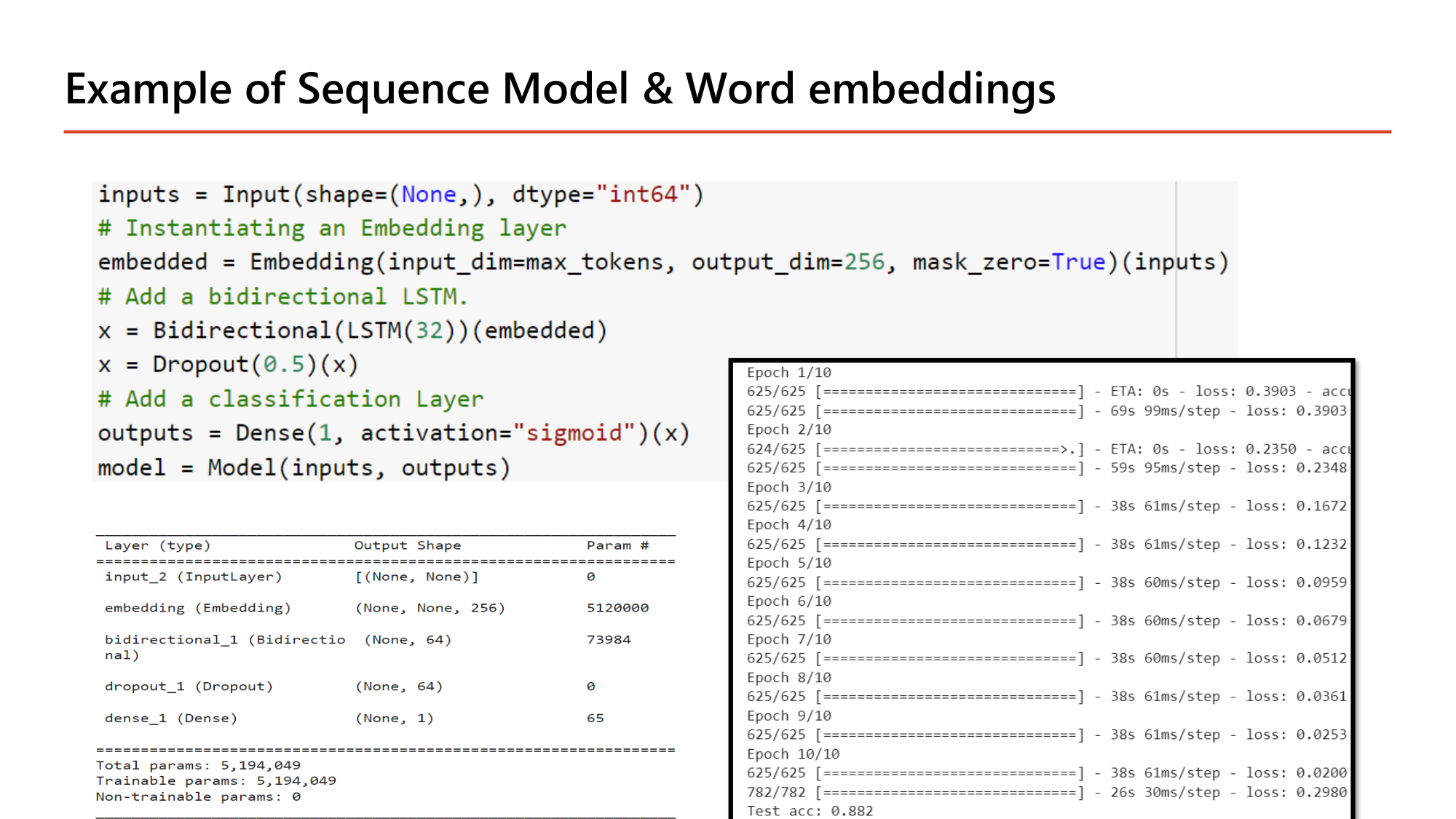
Task: Click the 'Param #' column header
Action: point(617,545)
